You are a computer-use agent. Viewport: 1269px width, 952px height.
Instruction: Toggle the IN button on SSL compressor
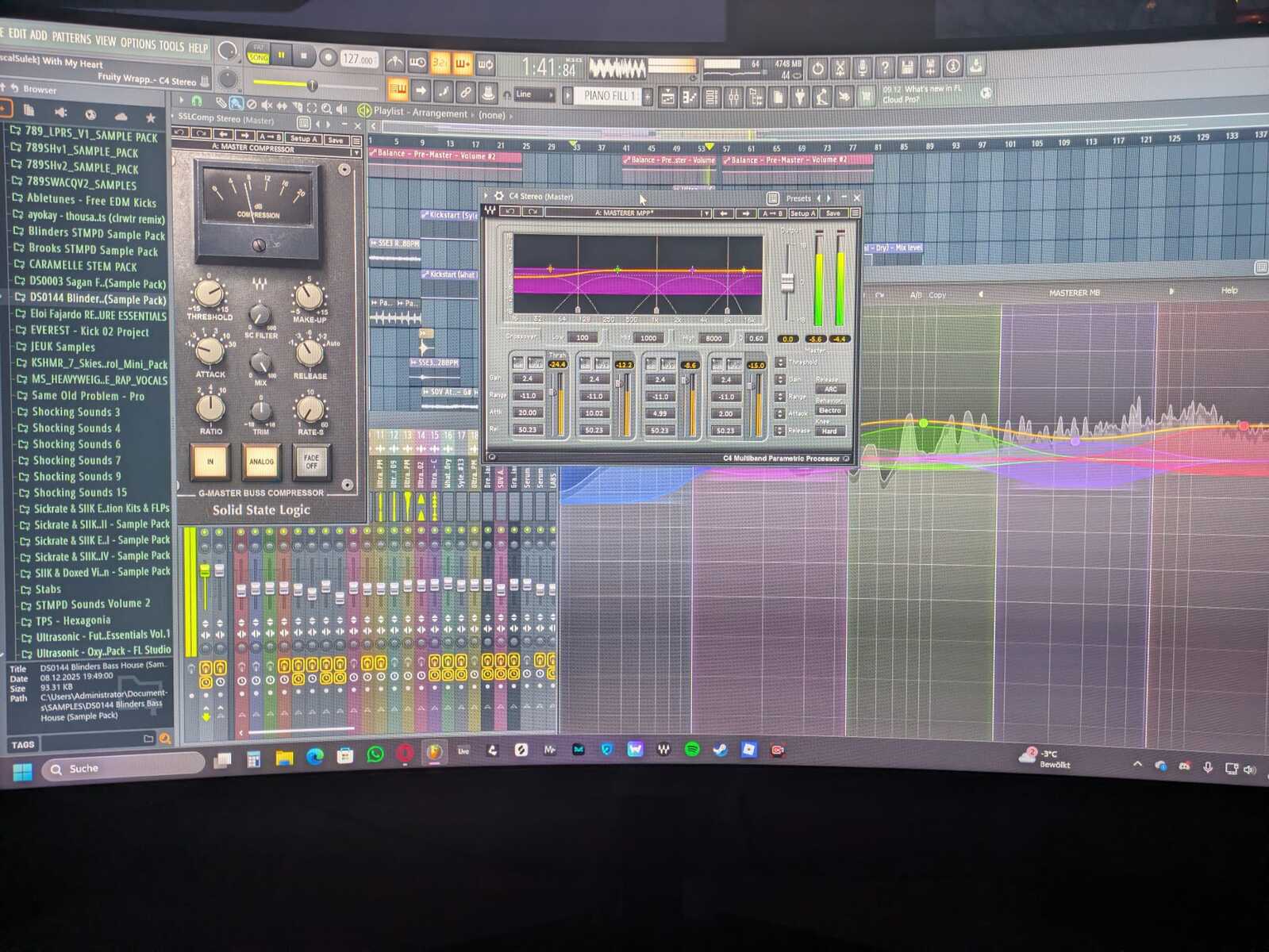click(x=210, y=461)
